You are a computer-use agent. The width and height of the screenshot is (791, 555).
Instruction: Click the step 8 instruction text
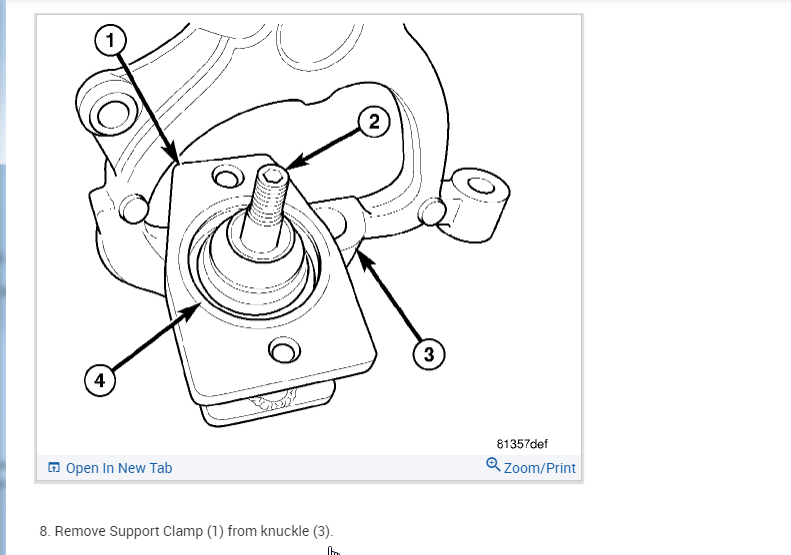186,531
